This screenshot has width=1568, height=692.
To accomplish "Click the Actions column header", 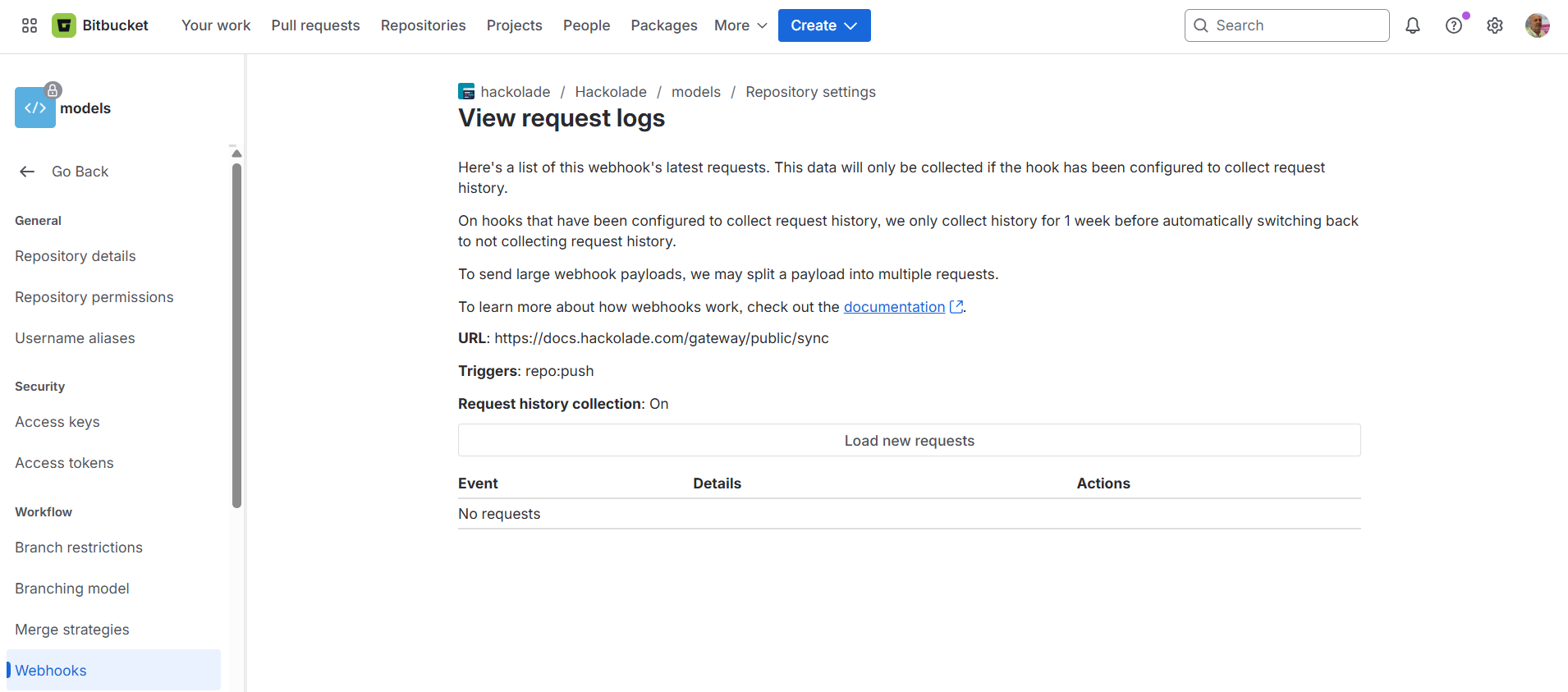I will coord(1103,483).
